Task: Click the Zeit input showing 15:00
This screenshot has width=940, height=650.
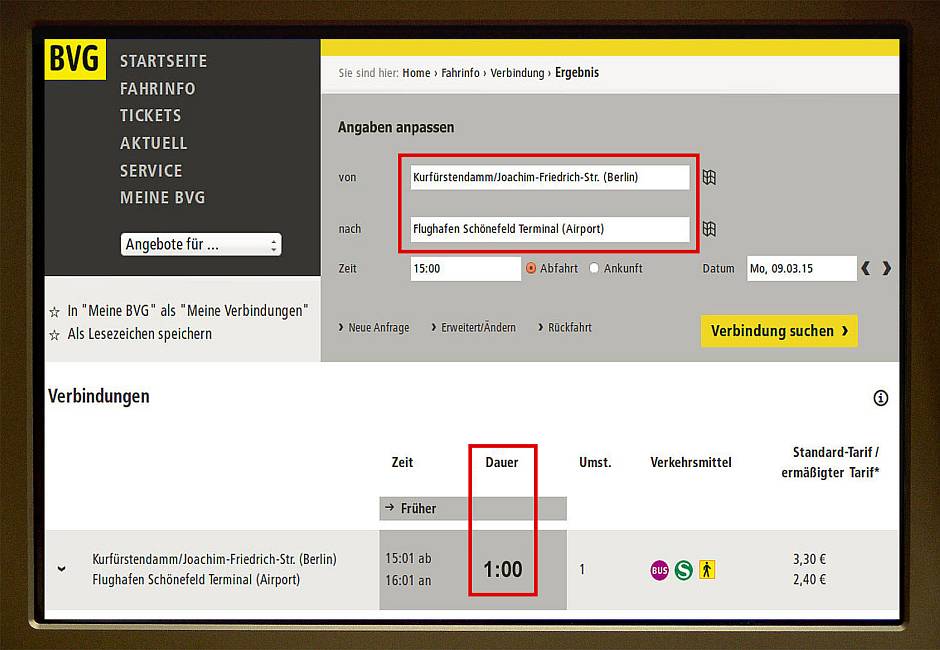Action: (x=465, y=268)
